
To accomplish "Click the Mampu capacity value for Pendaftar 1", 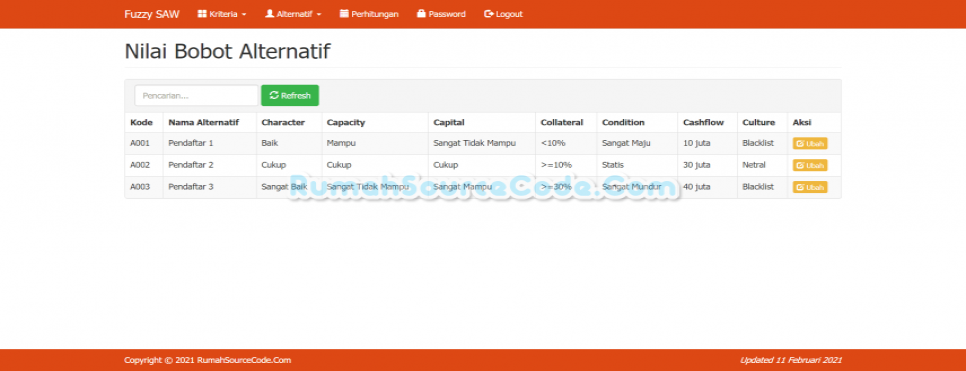I will 342,143.
